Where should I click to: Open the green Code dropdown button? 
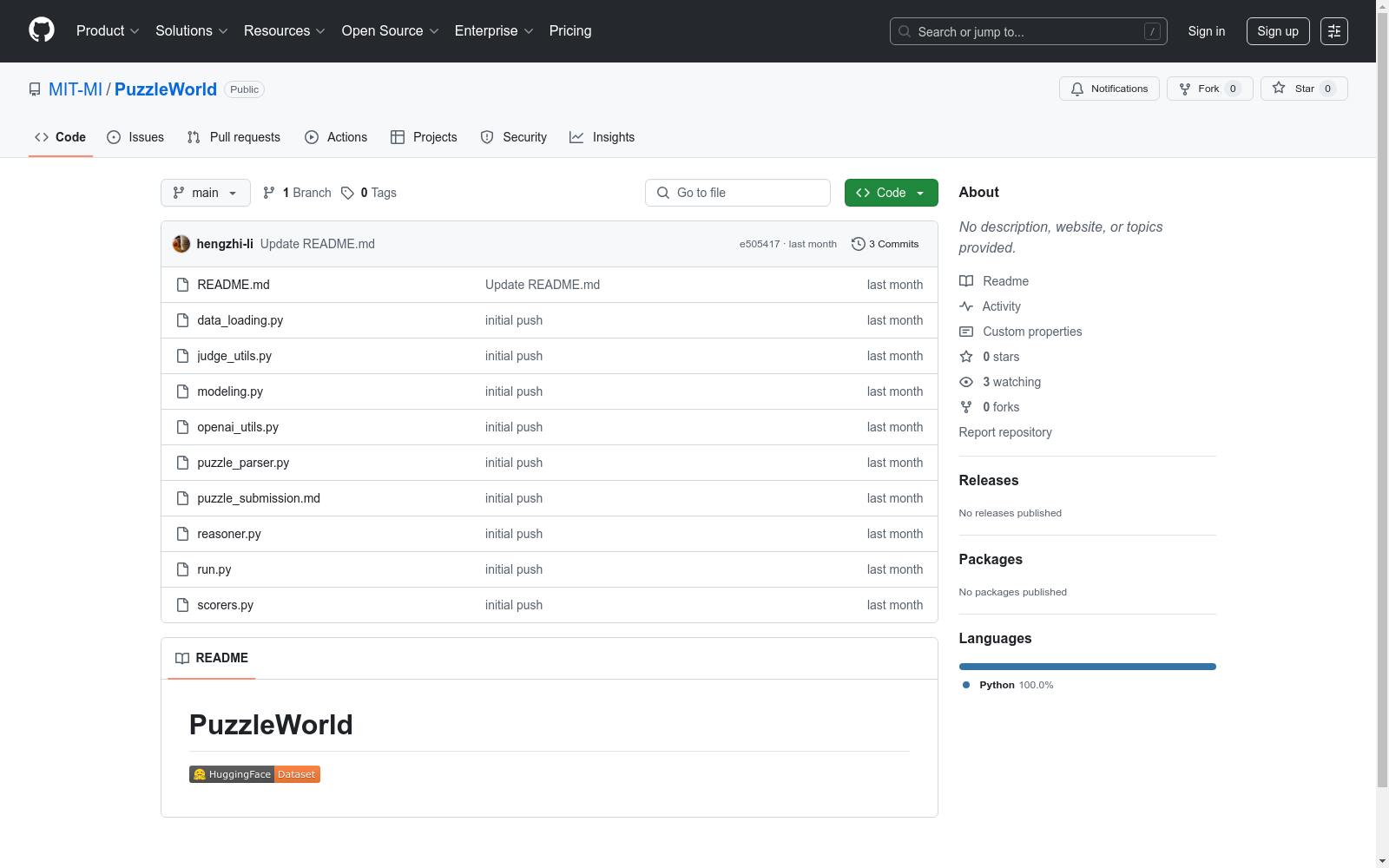[891, 193]
